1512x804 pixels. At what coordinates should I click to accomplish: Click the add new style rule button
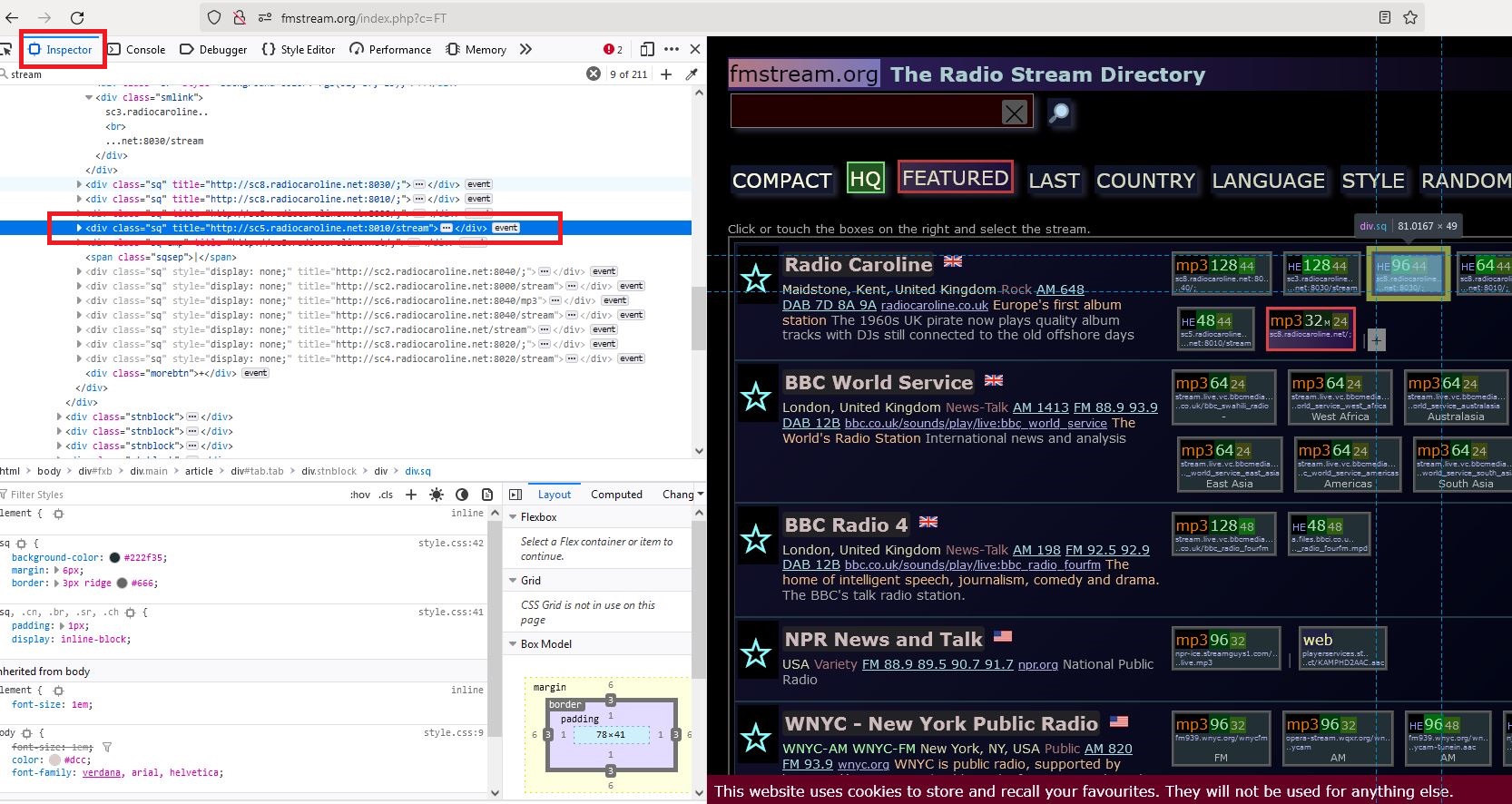point(411,495)
